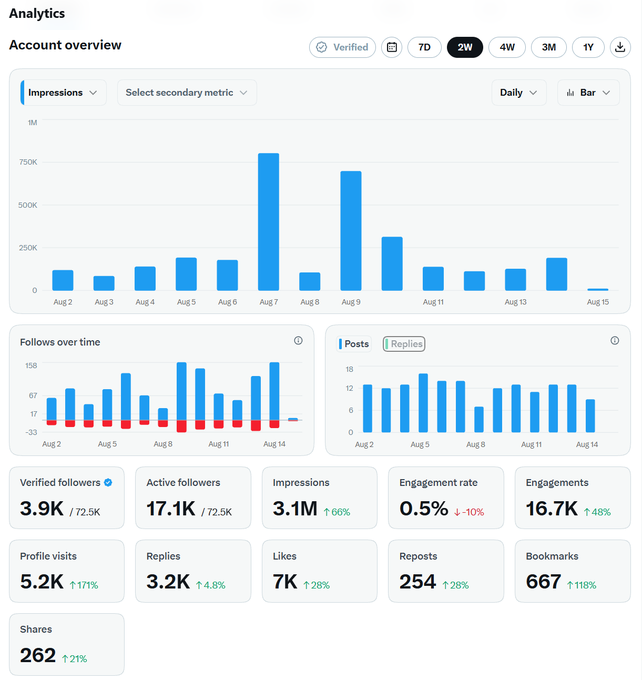The image size is (642, 680).
Task: Switch to the Replies tab in the chart
Action: click(x=404, y=344)
